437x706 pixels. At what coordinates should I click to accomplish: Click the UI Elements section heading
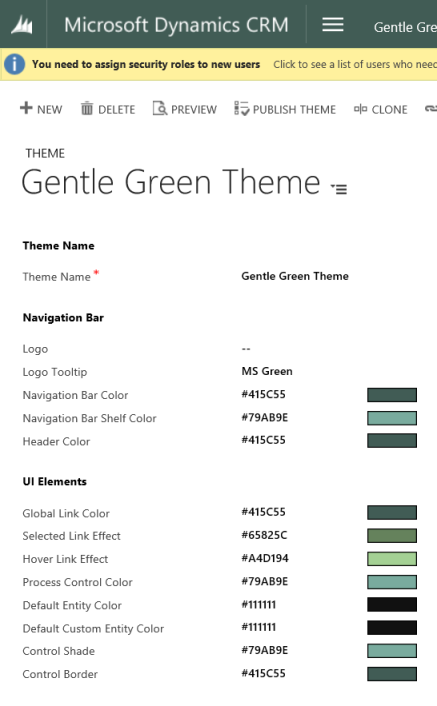click(x=54, y=482)
